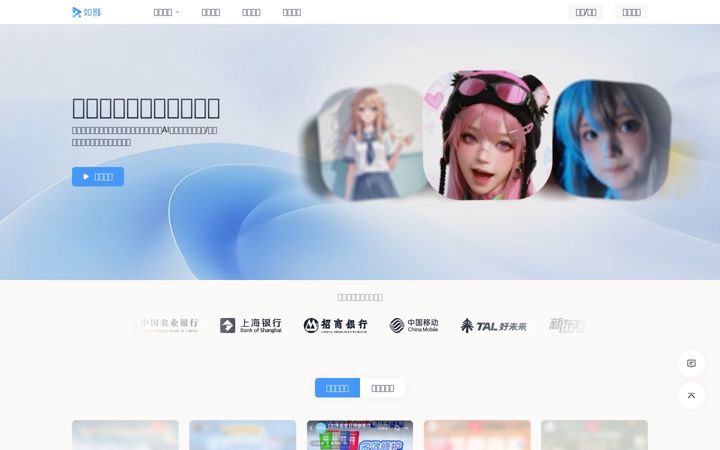
Task: Open the floating chat message icon
Action: click(x=692, y=363)
